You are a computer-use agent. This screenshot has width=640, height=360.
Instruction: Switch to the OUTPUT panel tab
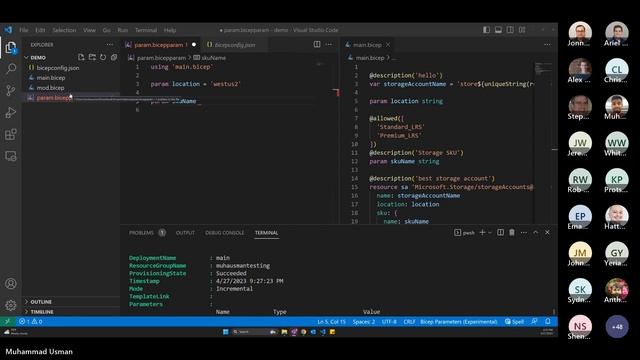coord(185,233)
